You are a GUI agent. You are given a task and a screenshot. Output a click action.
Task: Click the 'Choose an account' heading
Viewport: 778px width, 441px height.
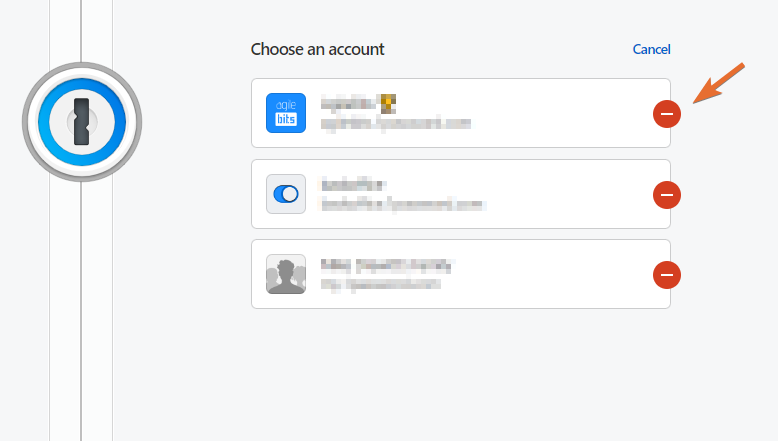[317, 49]
